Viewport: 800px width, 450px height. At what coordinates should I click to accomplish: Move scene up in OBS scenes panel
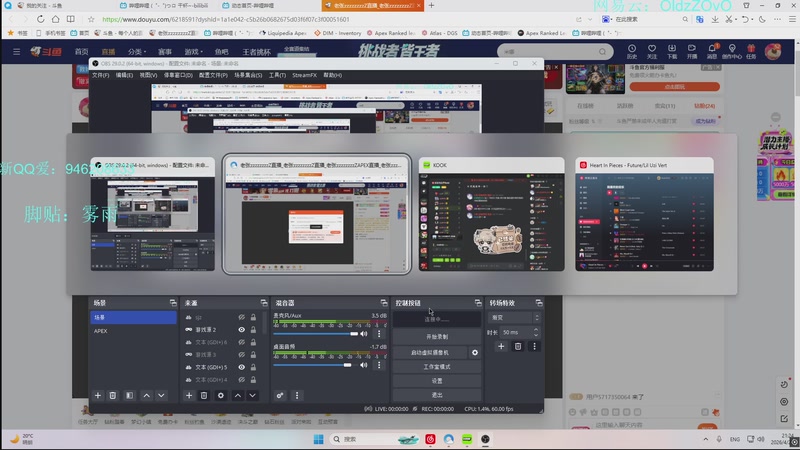146,395
